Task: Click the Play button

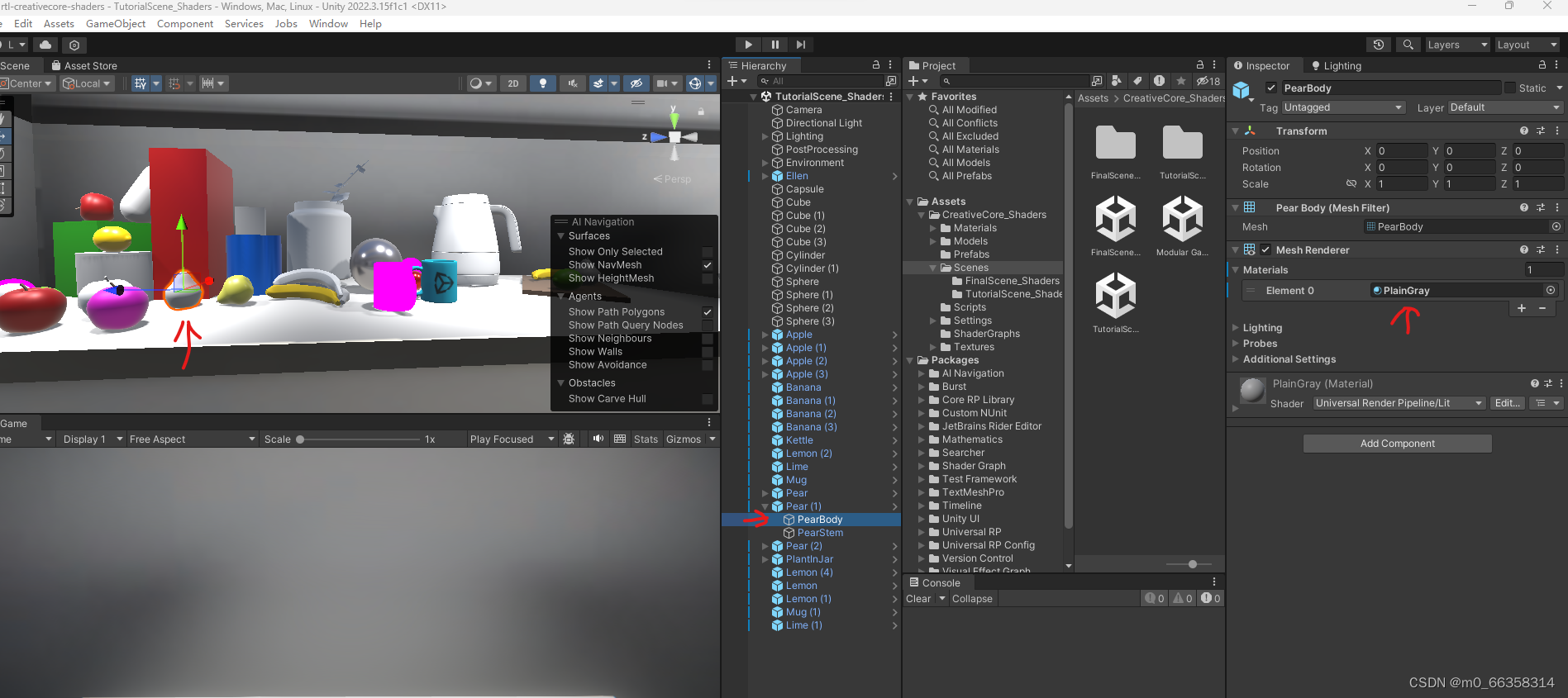Action: click(748, 45)
